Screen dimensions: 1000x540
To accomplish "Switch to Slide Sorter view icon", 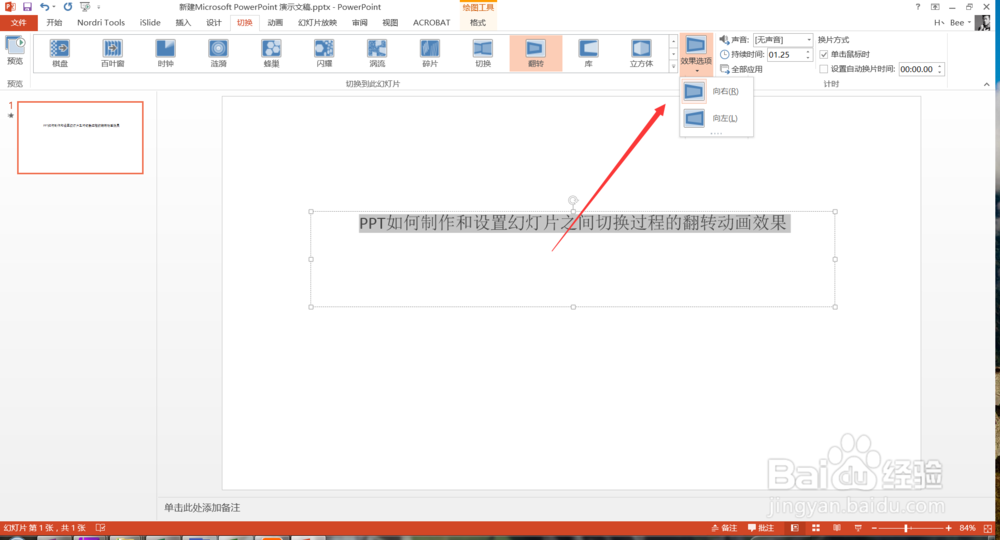I will coord(816,528).
